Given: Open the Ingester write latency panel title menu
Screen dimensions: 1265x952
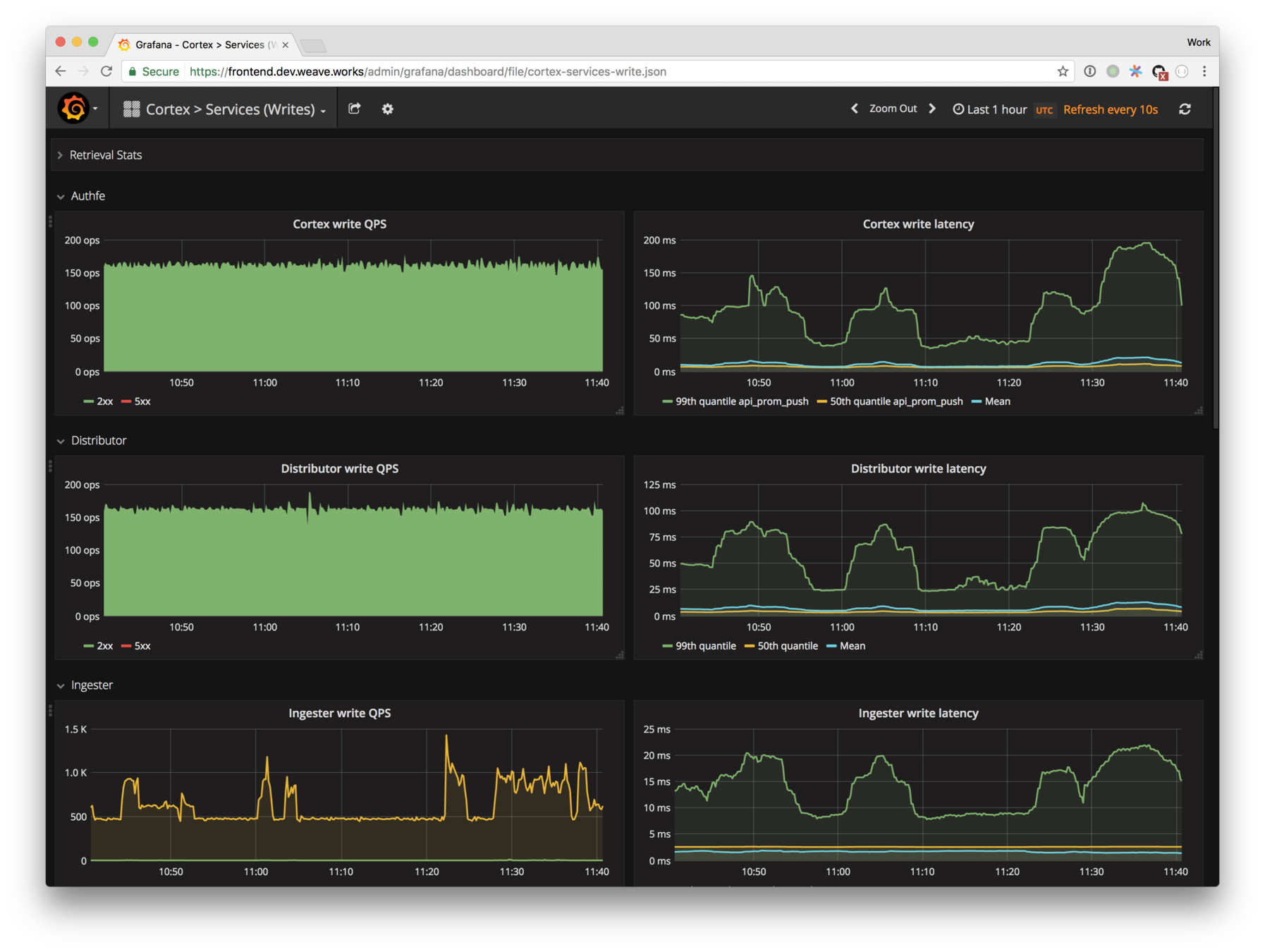Looking at the screenshot, I should point(918,714).
